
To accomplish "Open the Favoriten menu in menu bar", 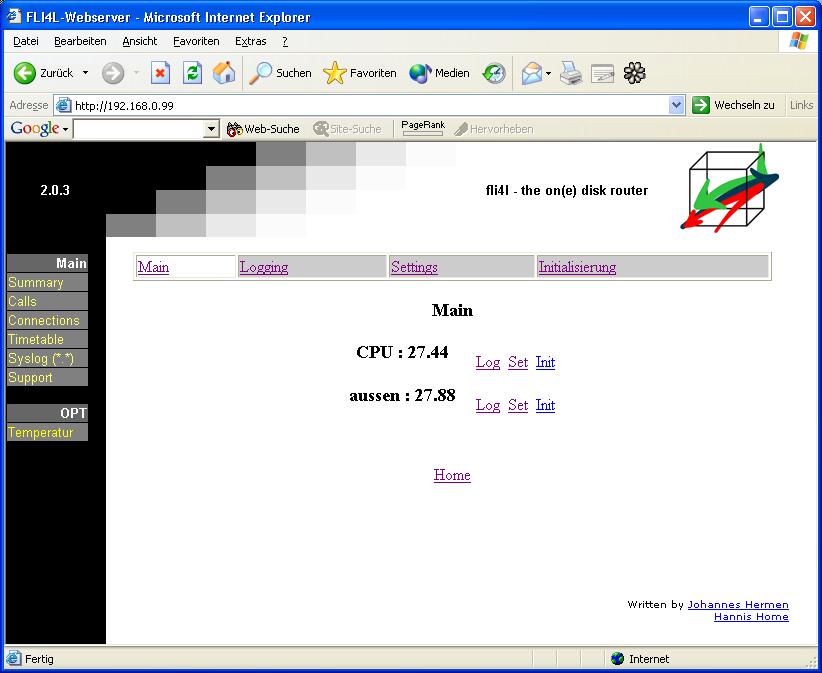I will [196, 41].
